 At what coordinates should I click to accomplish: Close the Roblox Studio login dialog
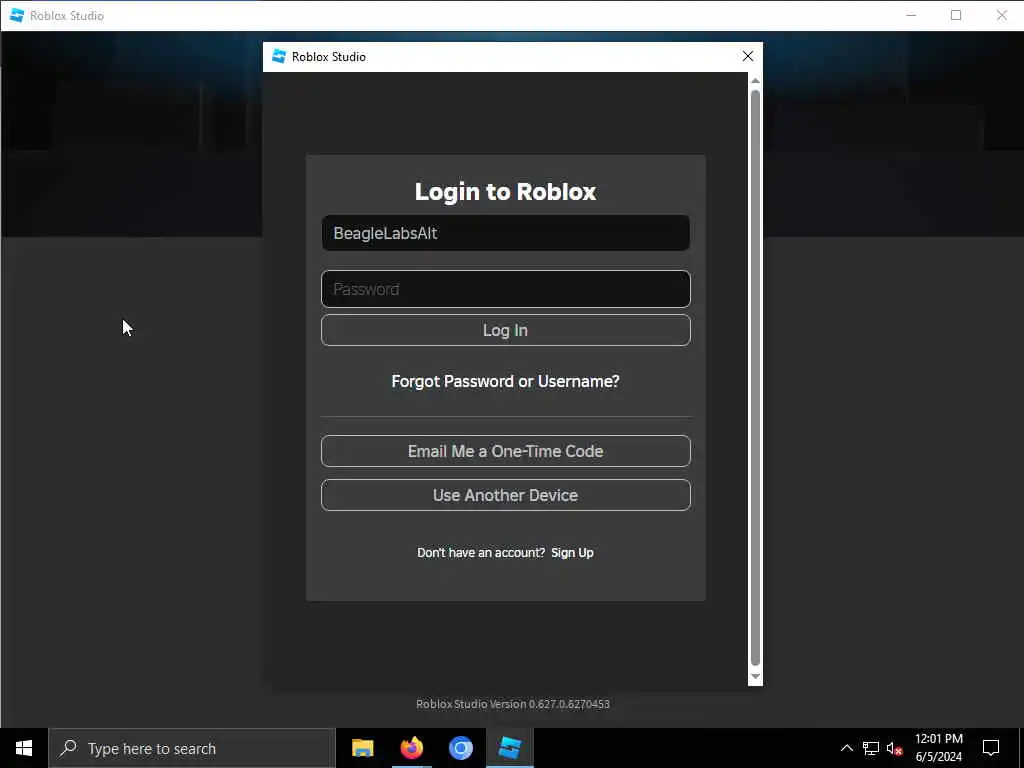point(748,57)
